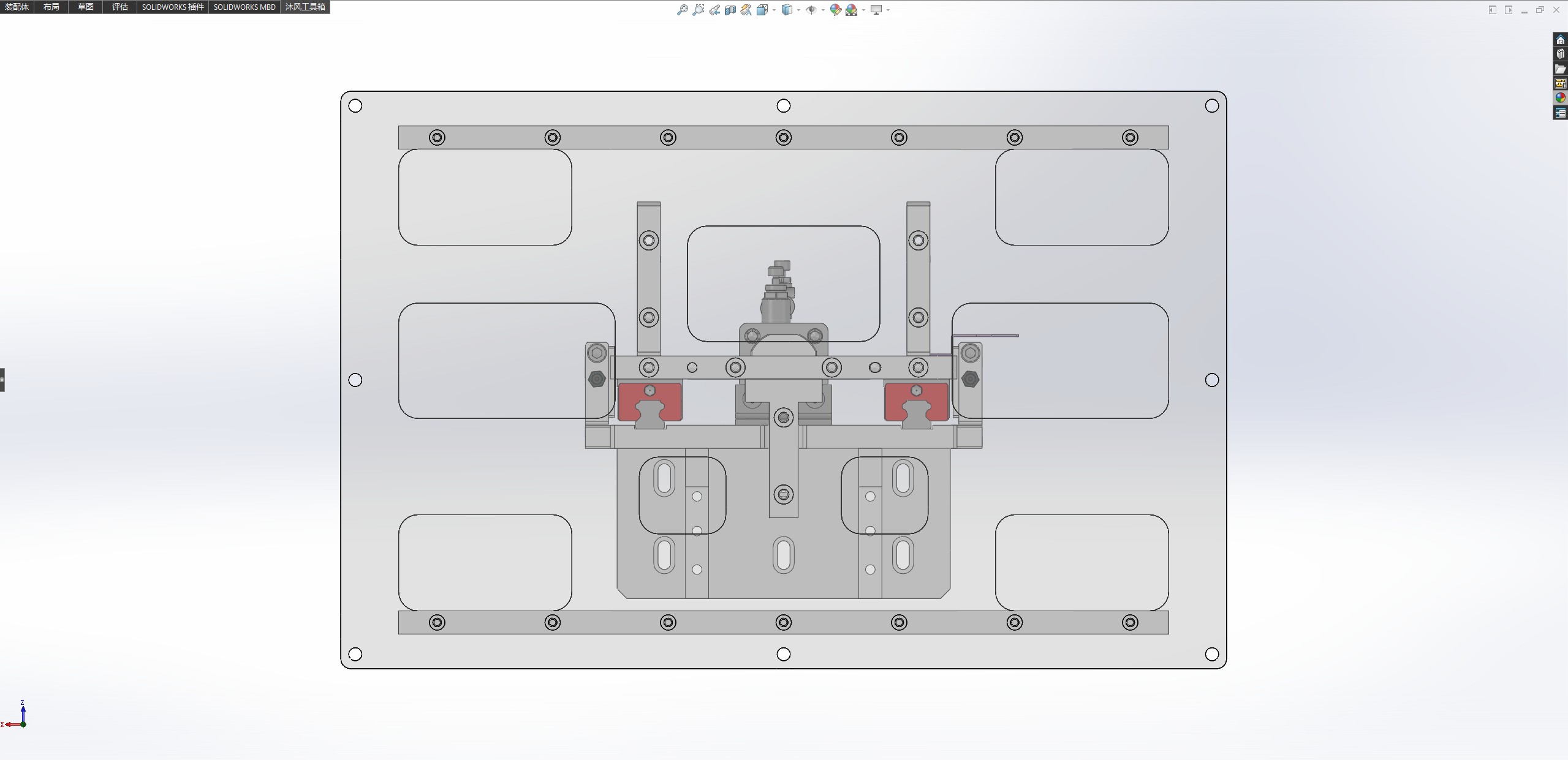The height and width of the screenshot is (760, 1568).
Task: Click the Previous View icon
Action: click(x=714, y=10)
